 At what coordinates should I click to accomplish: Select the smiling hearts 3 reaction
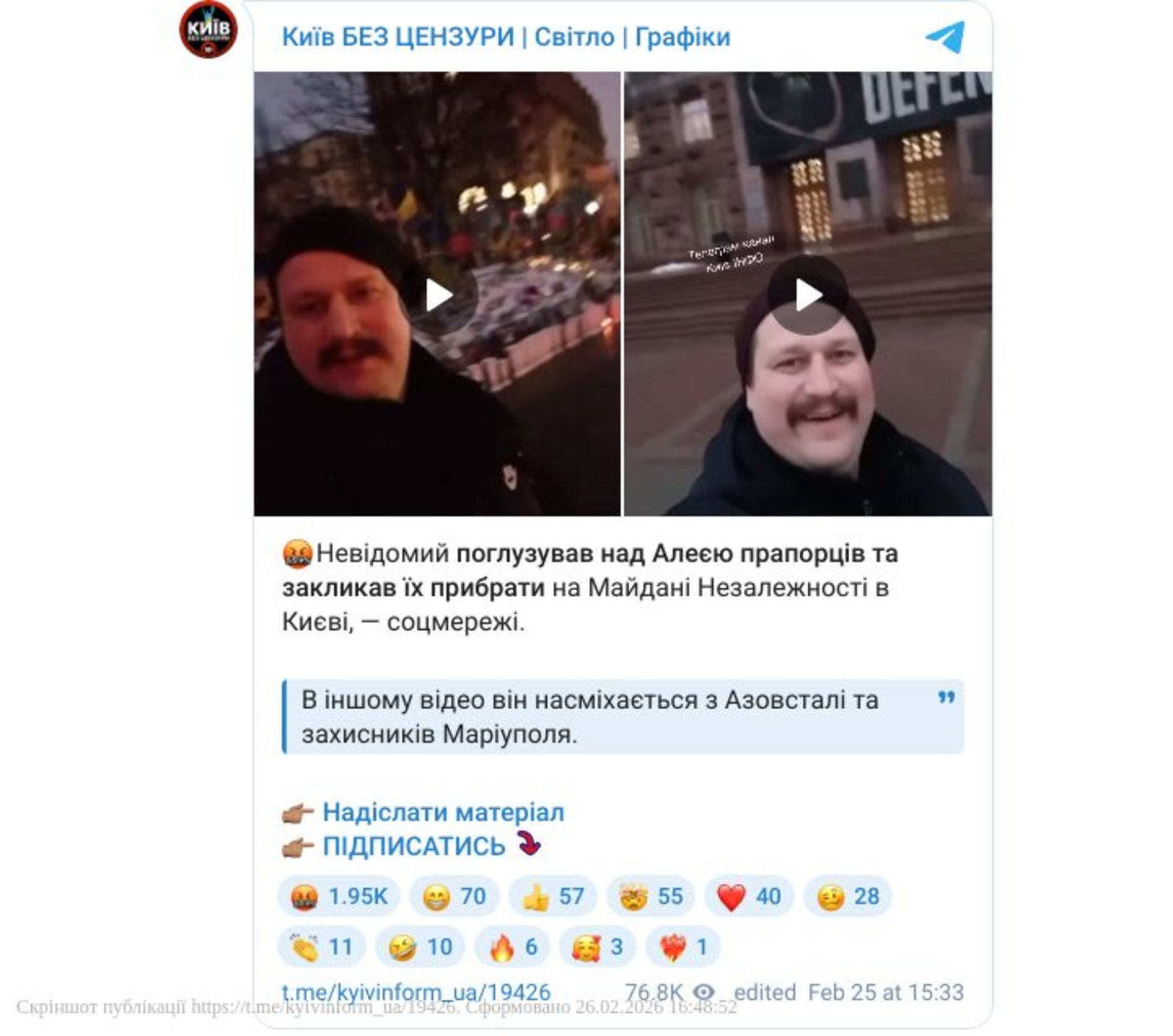[x=597, y=947]
